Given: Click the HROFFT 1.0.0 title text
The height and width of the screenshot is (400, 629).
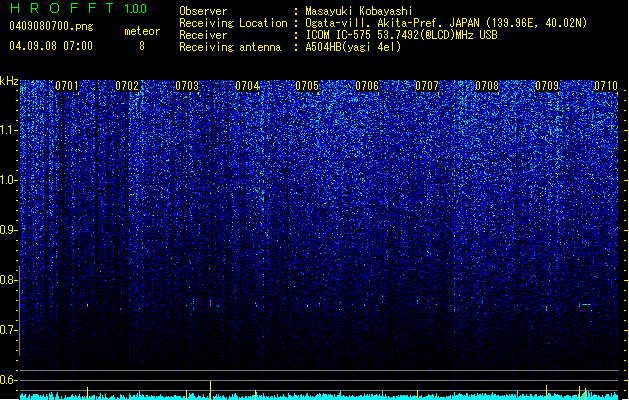Looking at the screenshot, I should [x=79, y=8].
